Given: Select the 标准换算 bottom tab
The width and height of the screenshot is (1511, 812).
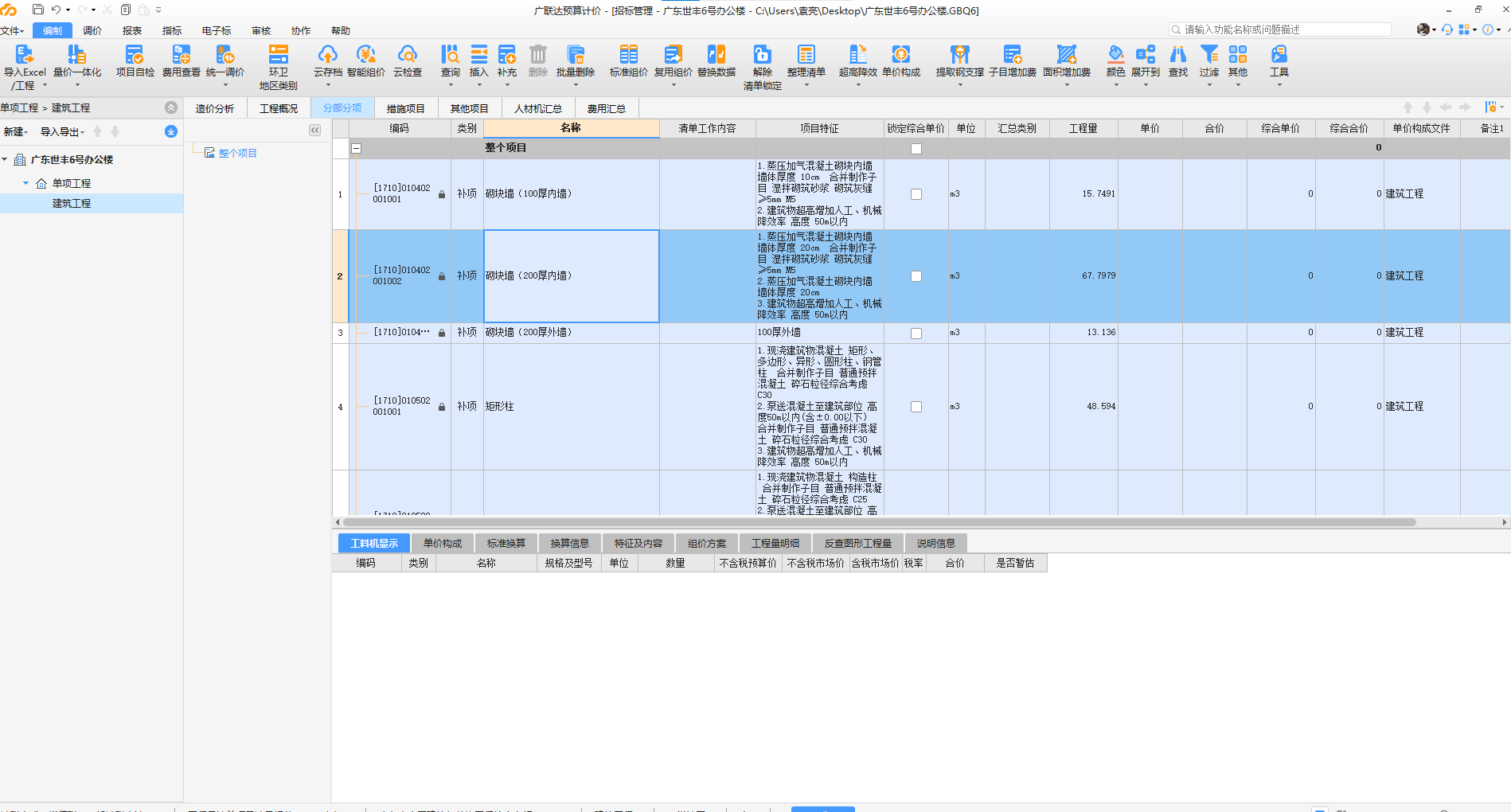Looking at the screenshot, I should 506,544.
